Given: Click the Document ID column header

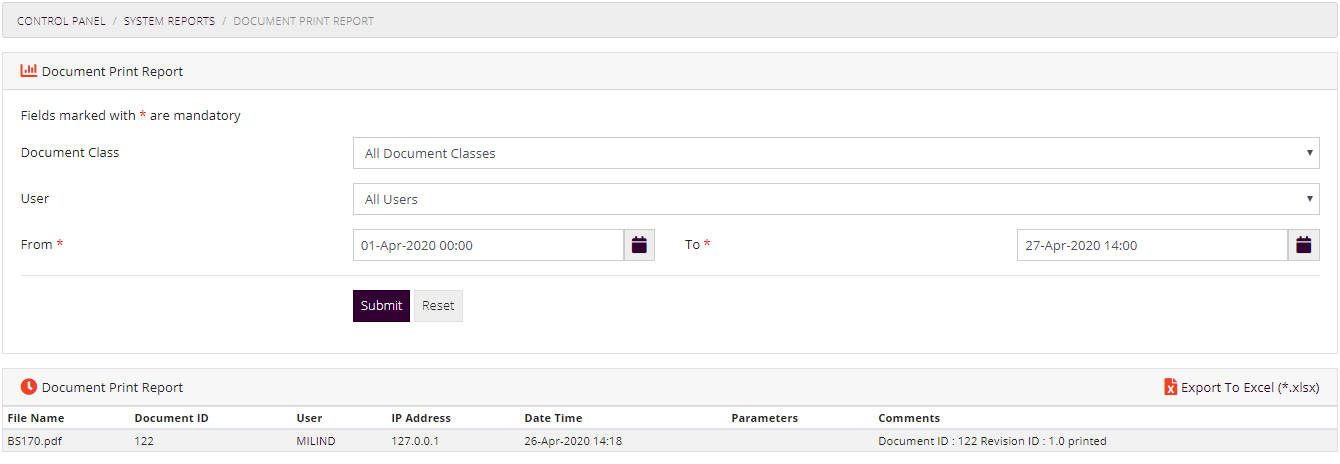Looking at the screenshot, I should [171, 418].
